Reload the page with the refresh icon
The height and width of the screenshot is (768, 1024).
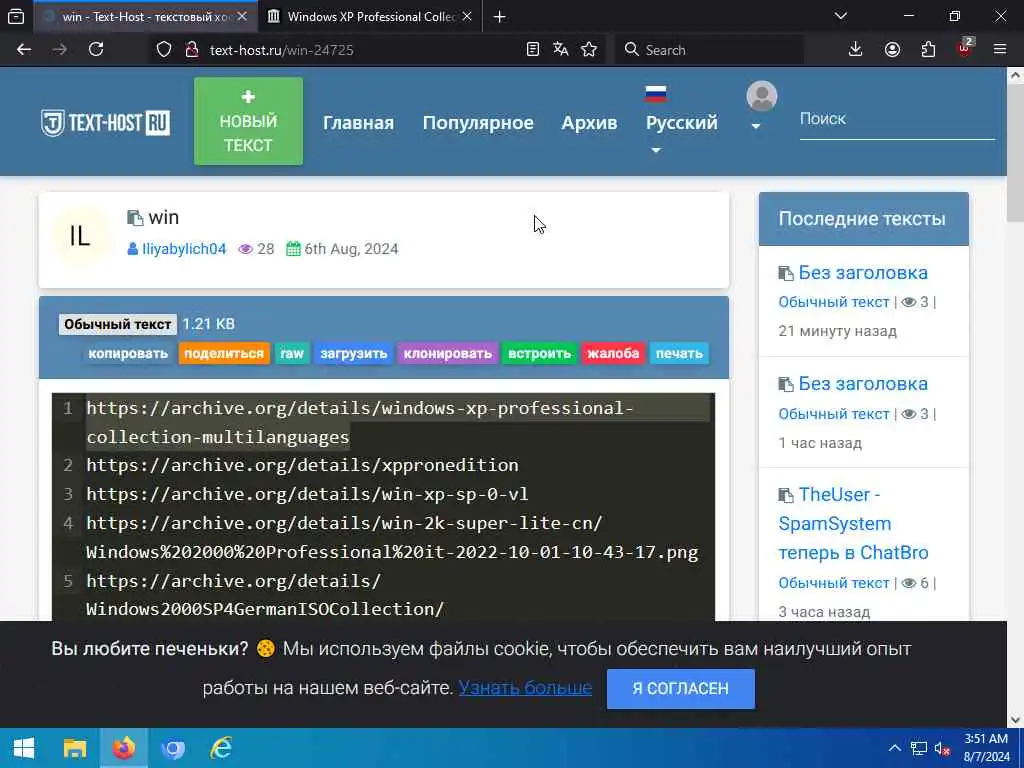coord(96,50)
